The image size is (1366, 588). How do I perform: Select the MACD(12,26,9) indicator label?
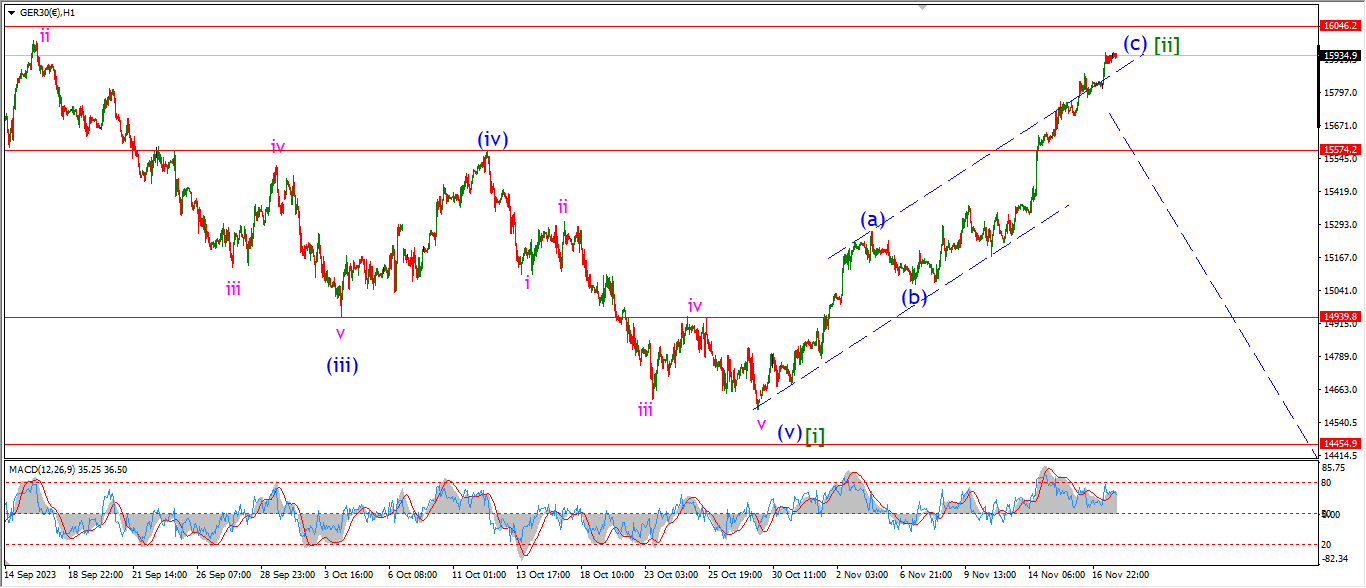point(68,469)
